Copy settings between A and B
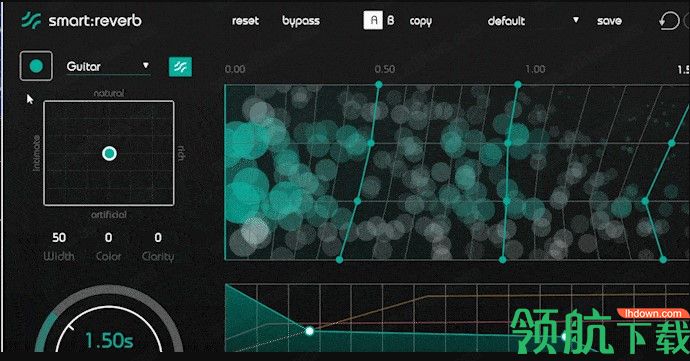The image size is (690, 361). [421, 21]
